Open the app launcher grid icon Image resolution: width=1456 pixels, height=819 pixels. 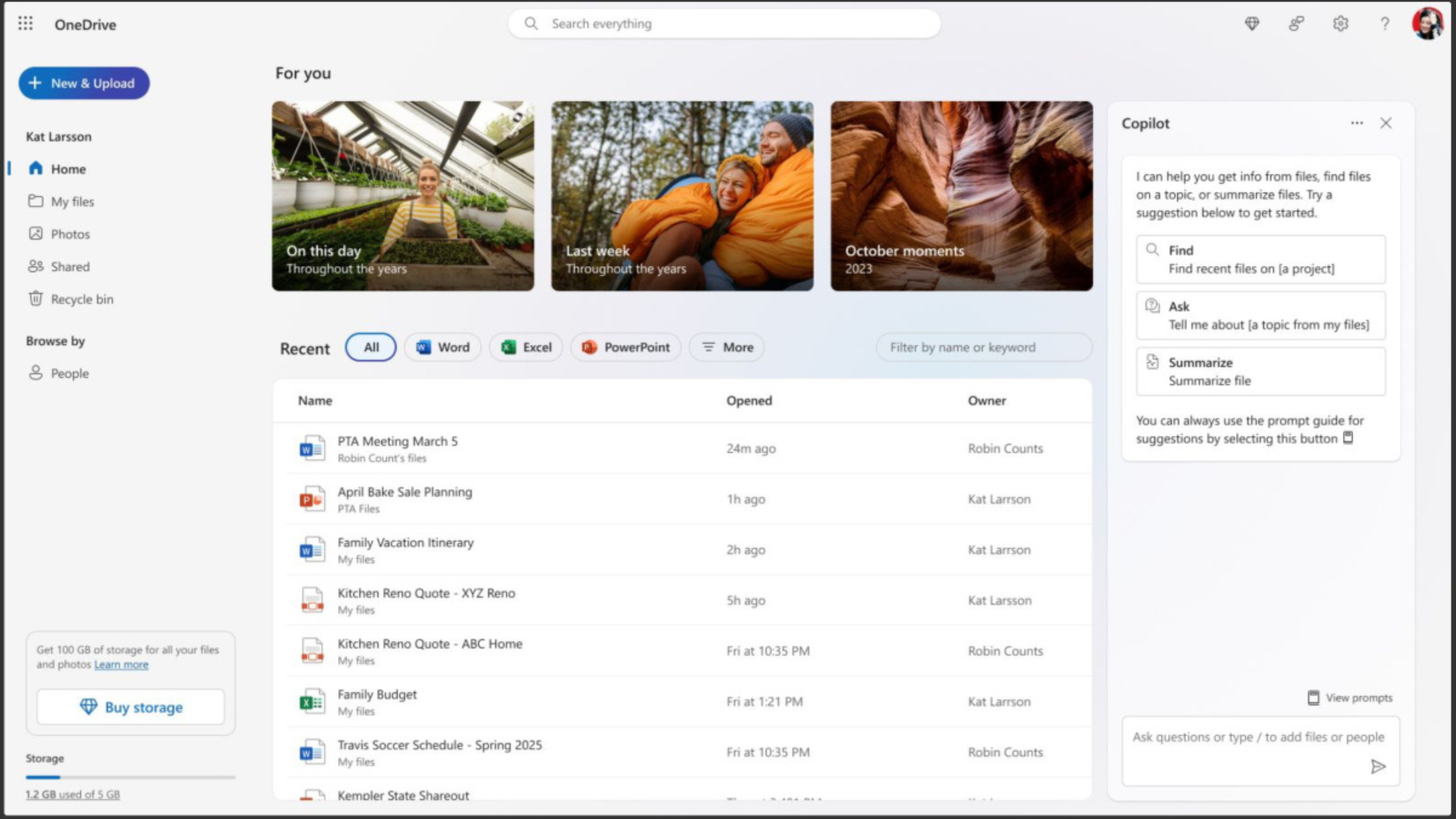point(26,24)
